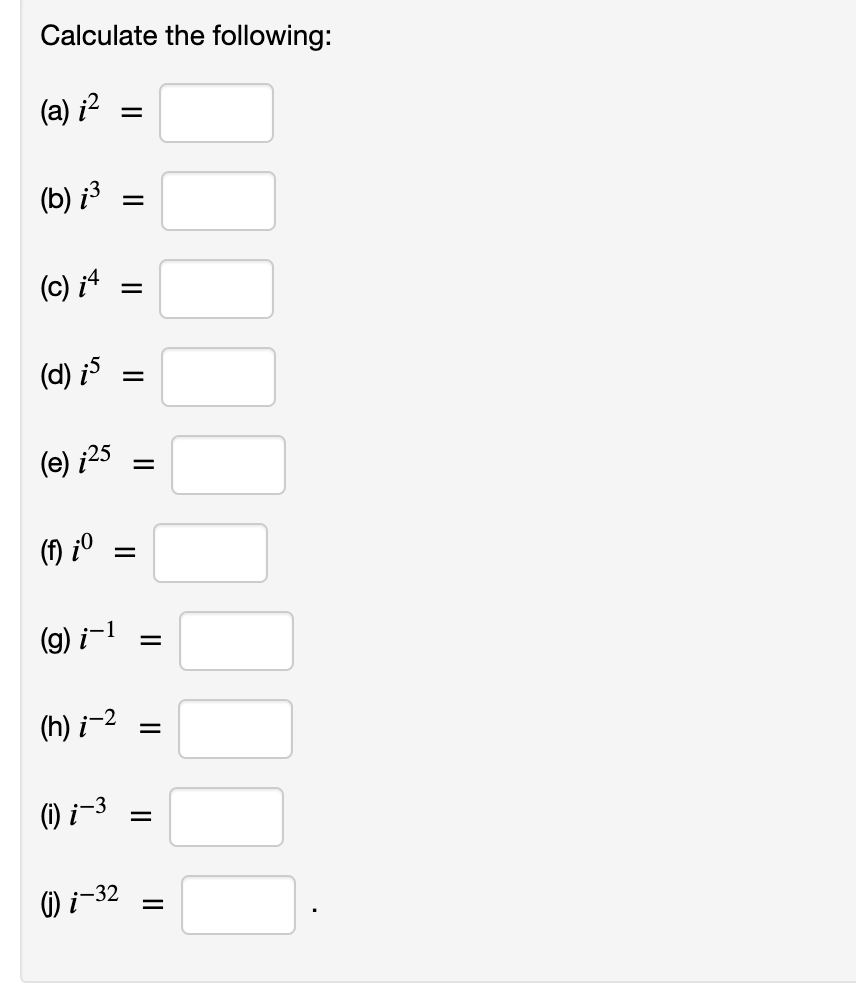The image size is (856, 994).
Task: Select the text of part (c)
Action: coord(67,289)
